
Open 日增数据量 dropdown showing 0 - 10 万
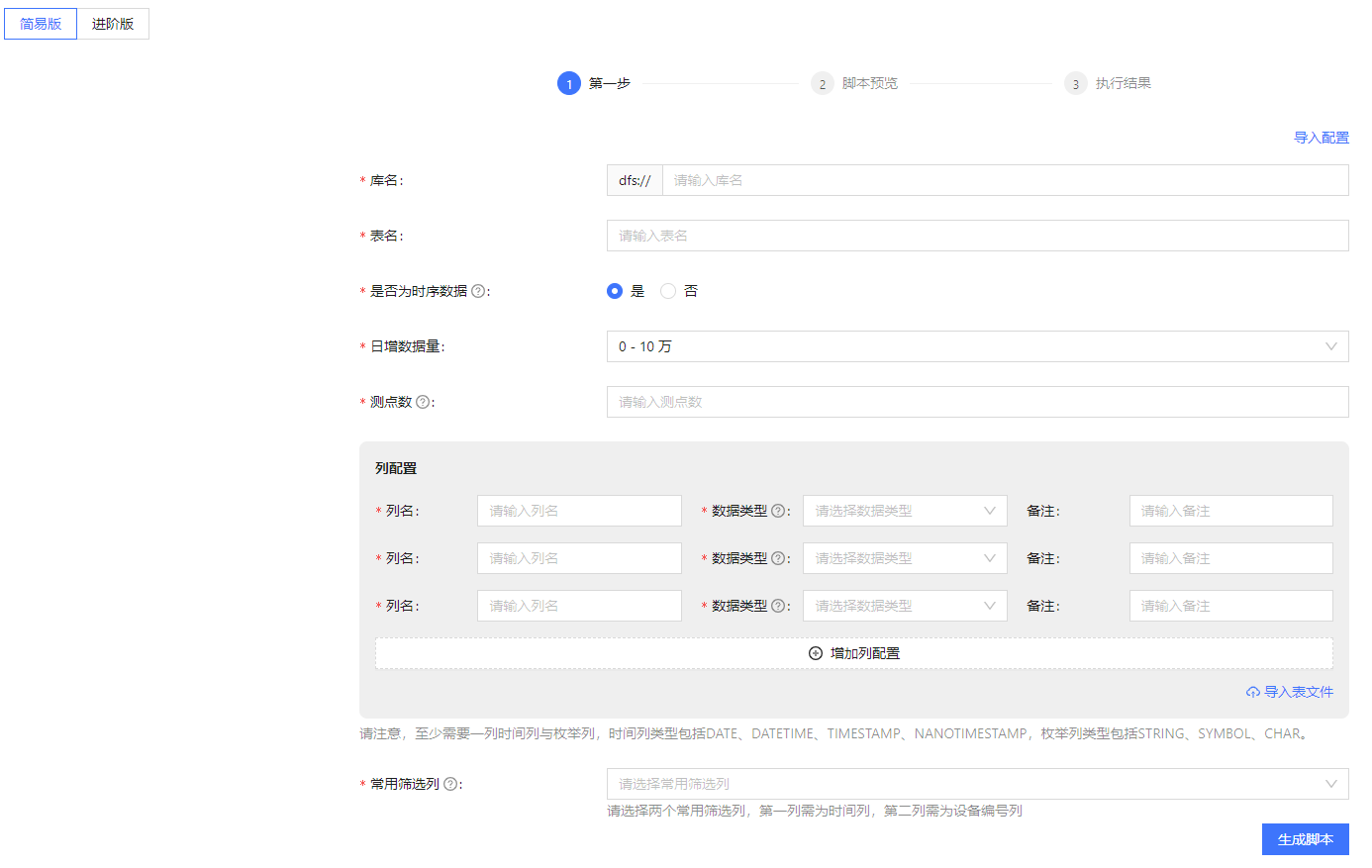(978, 346)
